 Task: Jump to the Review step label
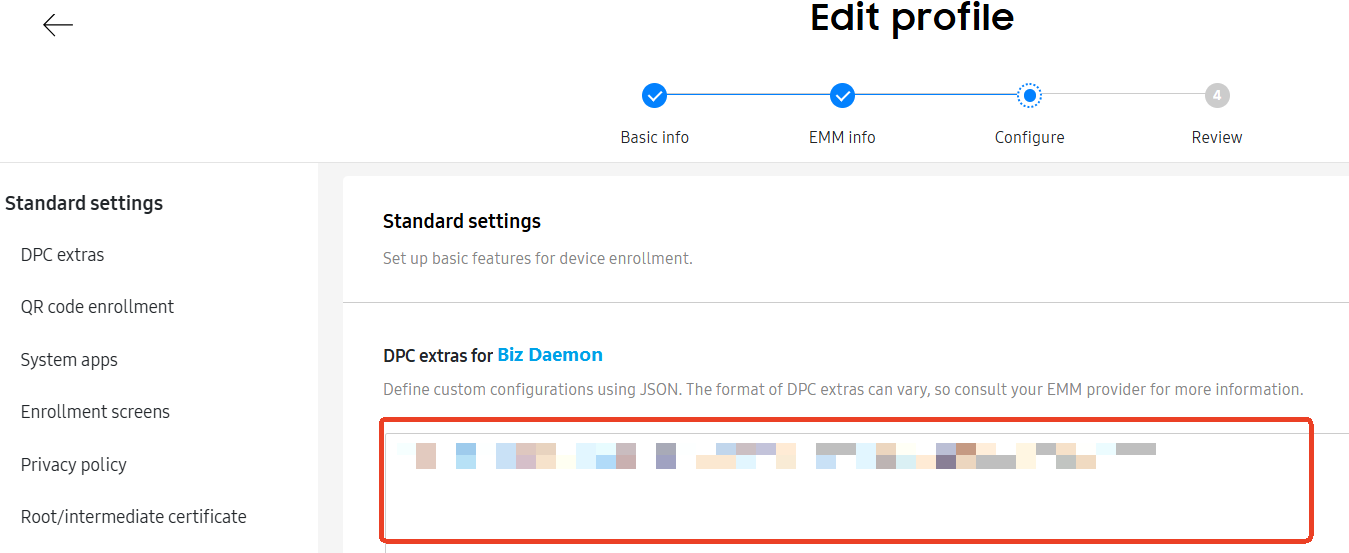[1217, 137]
